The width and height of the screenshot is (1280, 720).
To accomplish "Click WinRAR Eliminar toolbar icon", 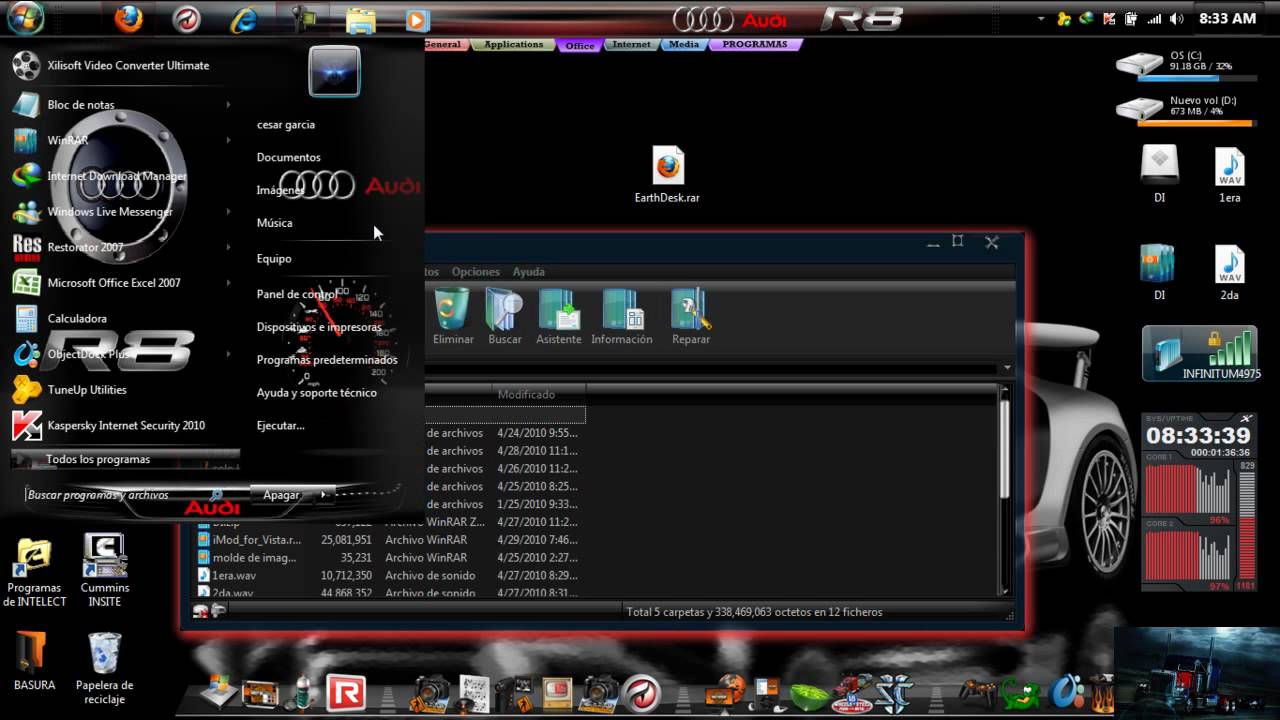I will tap(453, 317).
